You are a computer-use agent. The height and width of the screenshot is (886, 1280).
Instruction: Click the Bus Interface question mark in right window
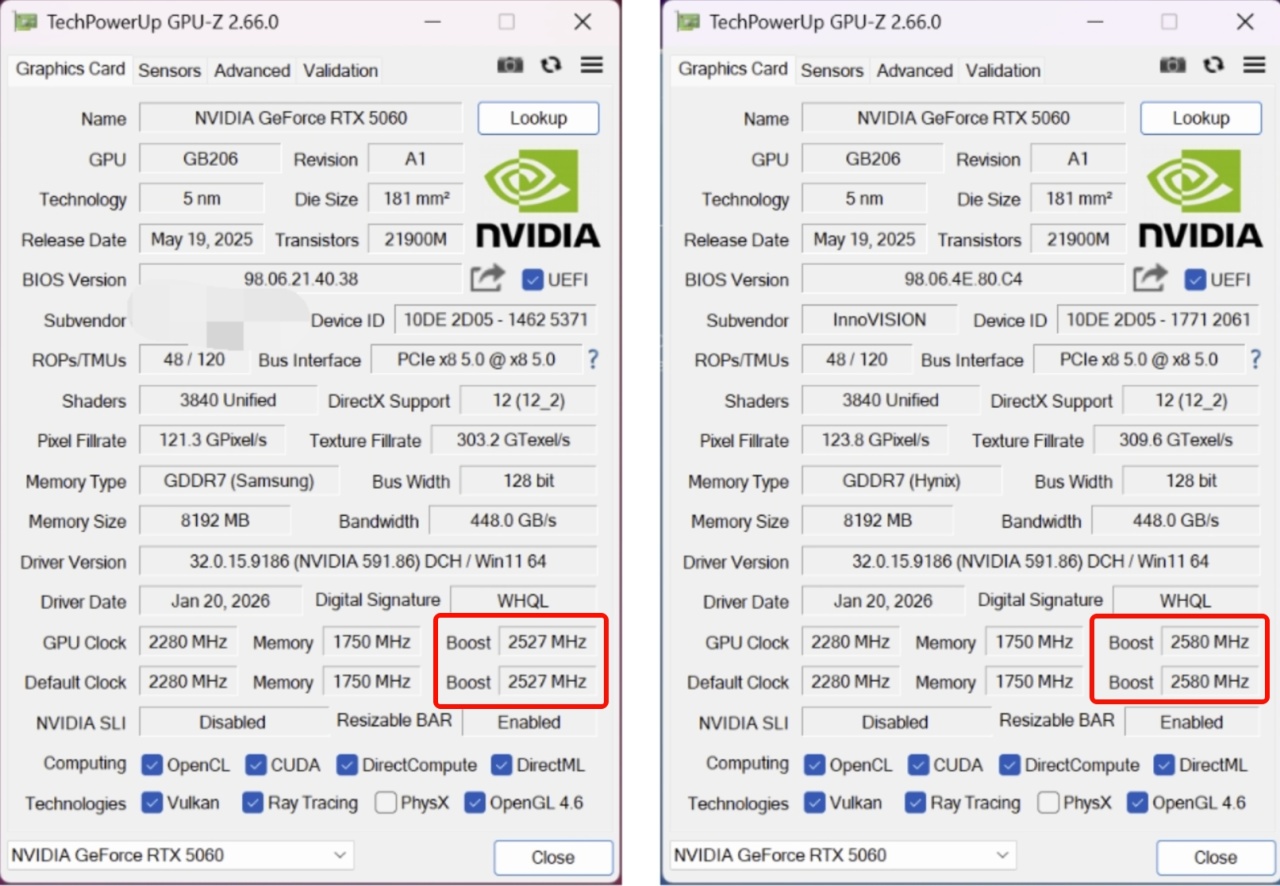coord(1256,360)
